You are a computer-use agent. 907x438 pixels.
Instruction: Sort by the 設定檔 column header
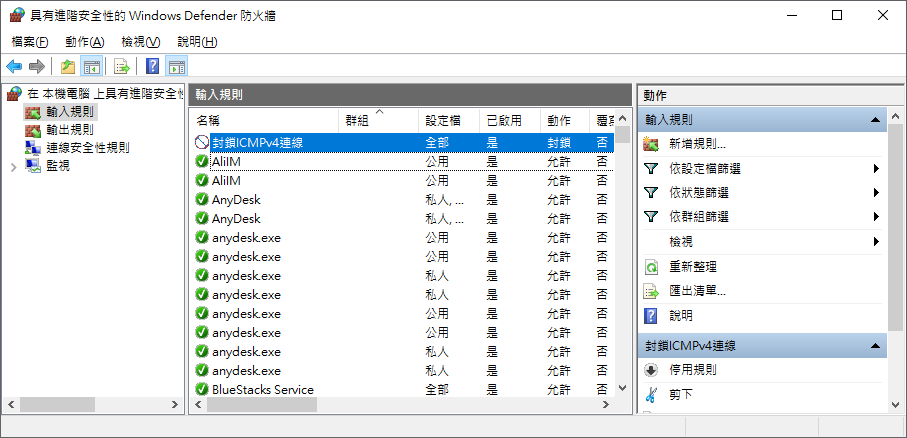(x=449, y=120)
